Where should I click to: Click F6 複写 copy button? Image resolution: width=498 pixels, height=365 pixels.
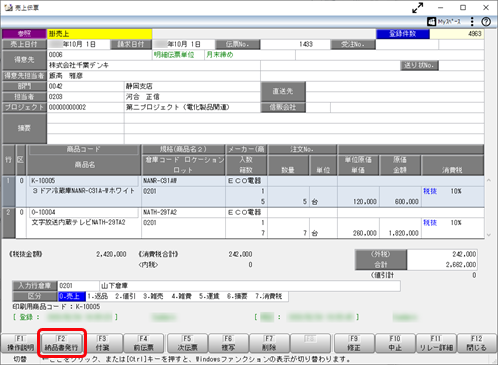point(228,343)
